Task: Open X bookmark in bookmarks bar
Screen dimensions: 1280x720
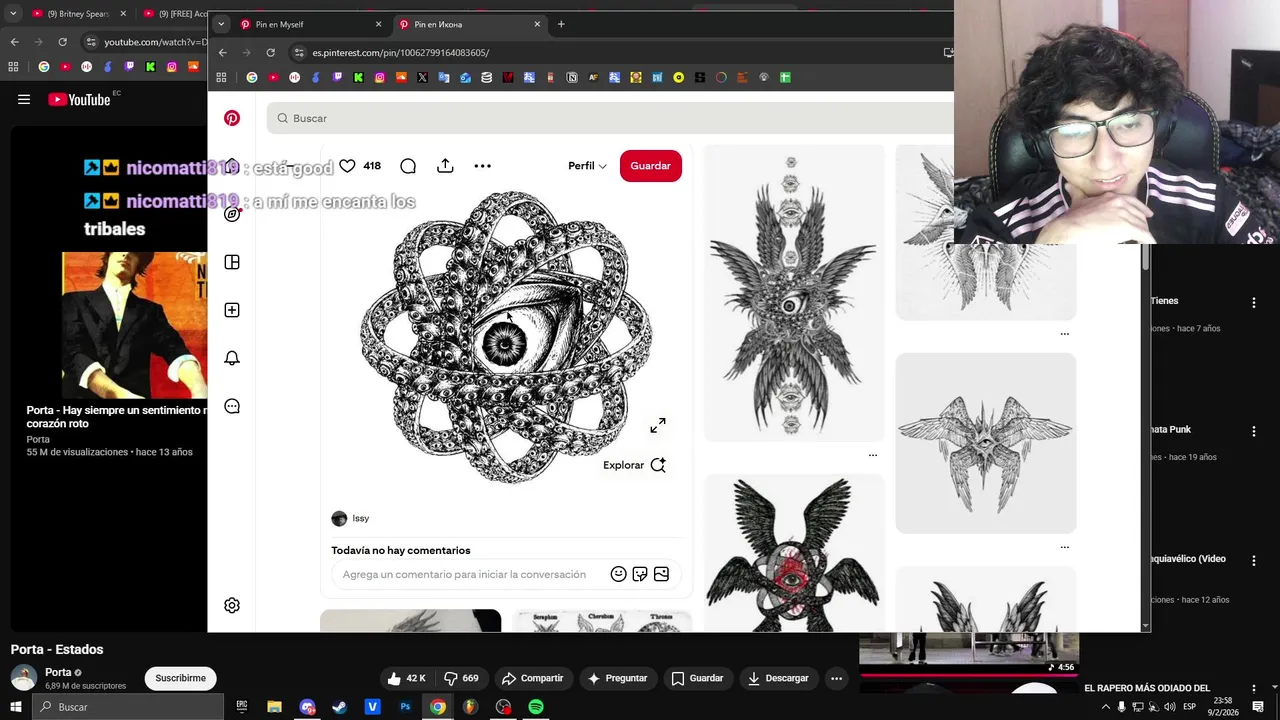Action: (422, 77)
